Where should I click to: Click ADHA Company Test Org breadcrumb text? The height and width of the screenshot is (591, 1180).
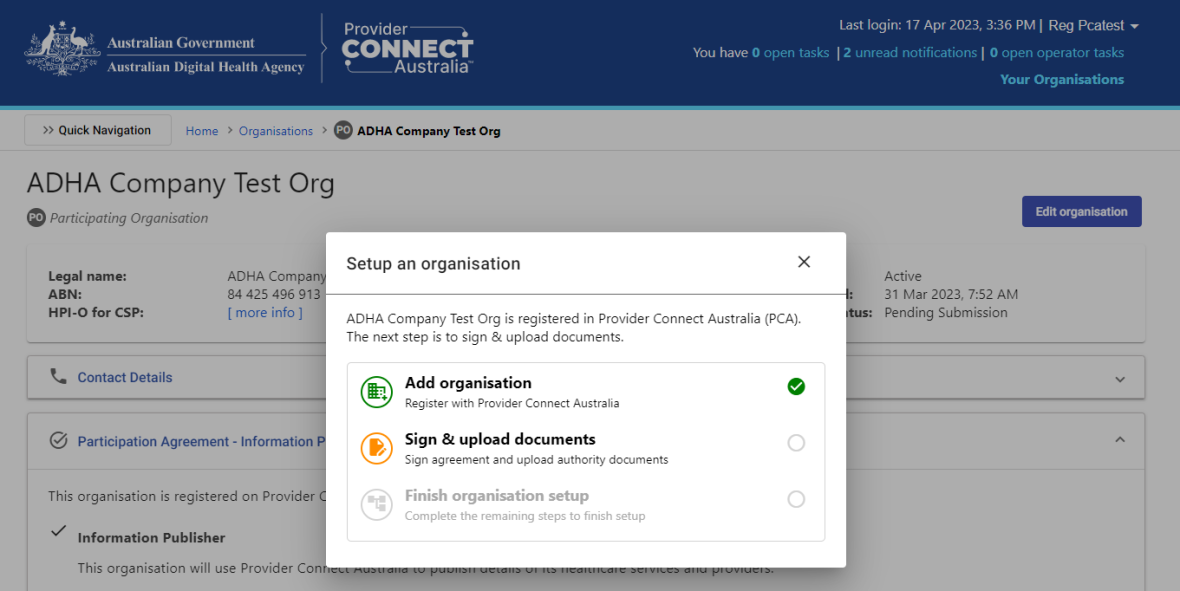429,131
